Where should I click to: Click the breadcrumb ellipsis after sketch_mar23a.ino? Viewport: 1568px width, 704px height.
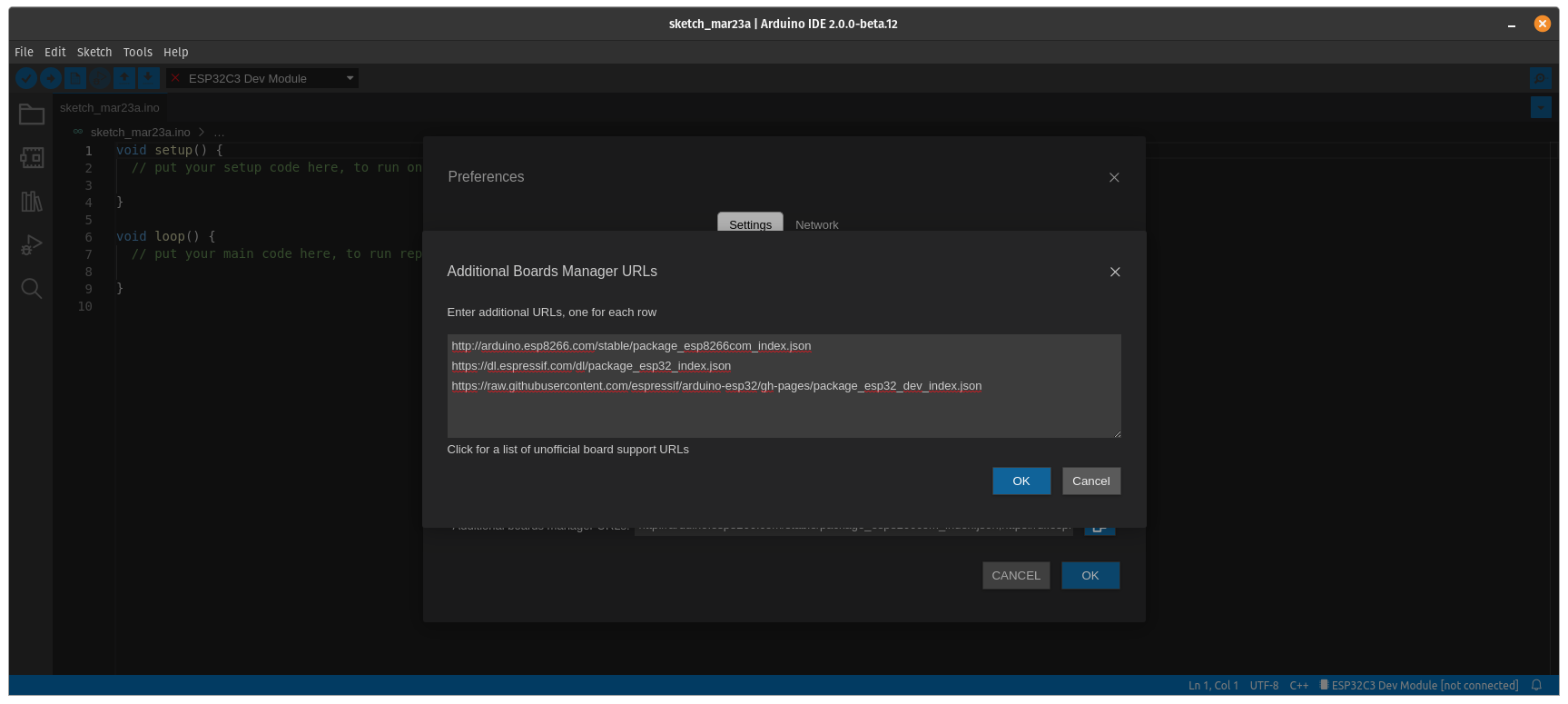pyautogui.click(x=219, y=132)
